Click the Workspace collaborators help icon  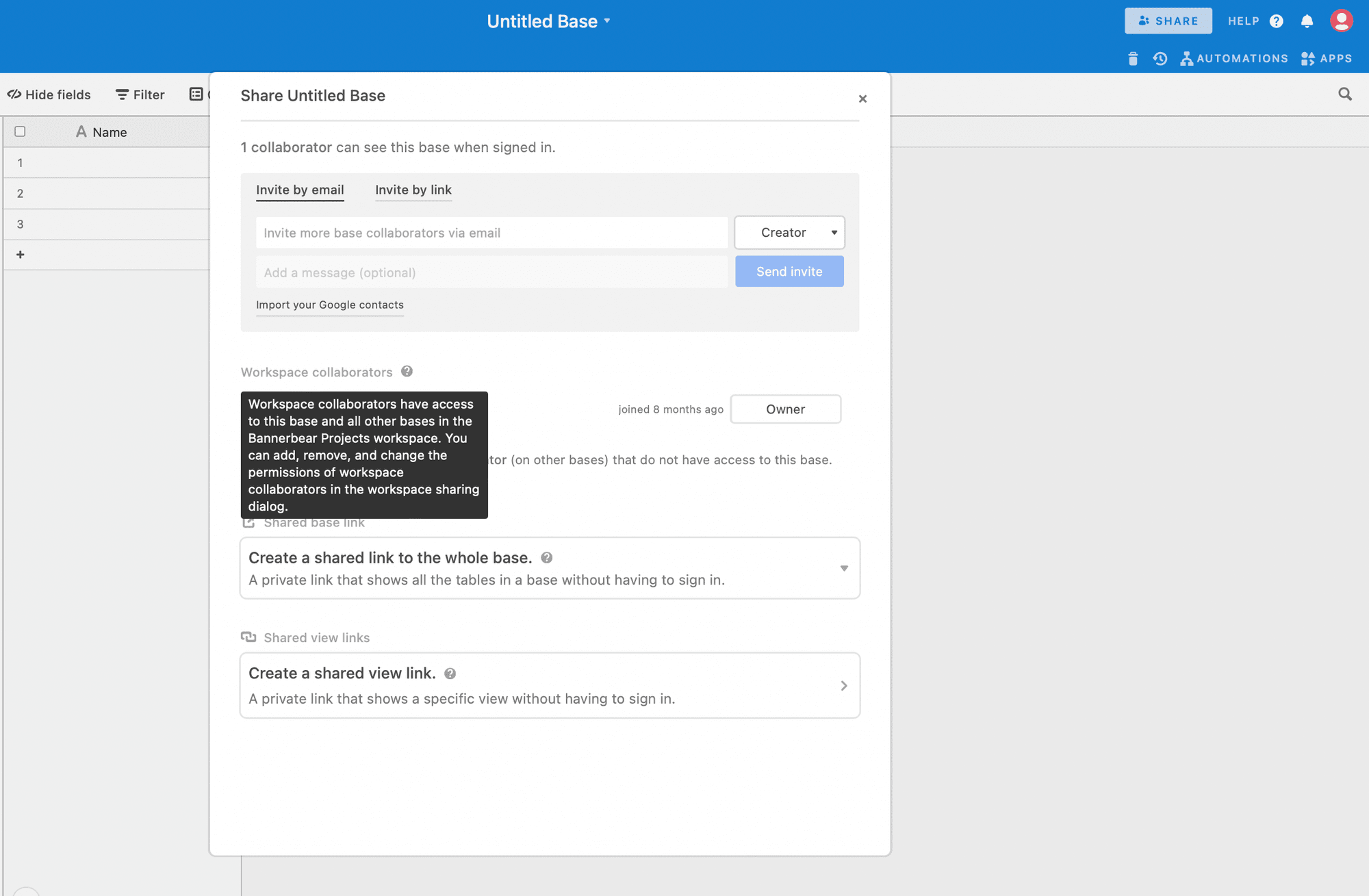407,372
